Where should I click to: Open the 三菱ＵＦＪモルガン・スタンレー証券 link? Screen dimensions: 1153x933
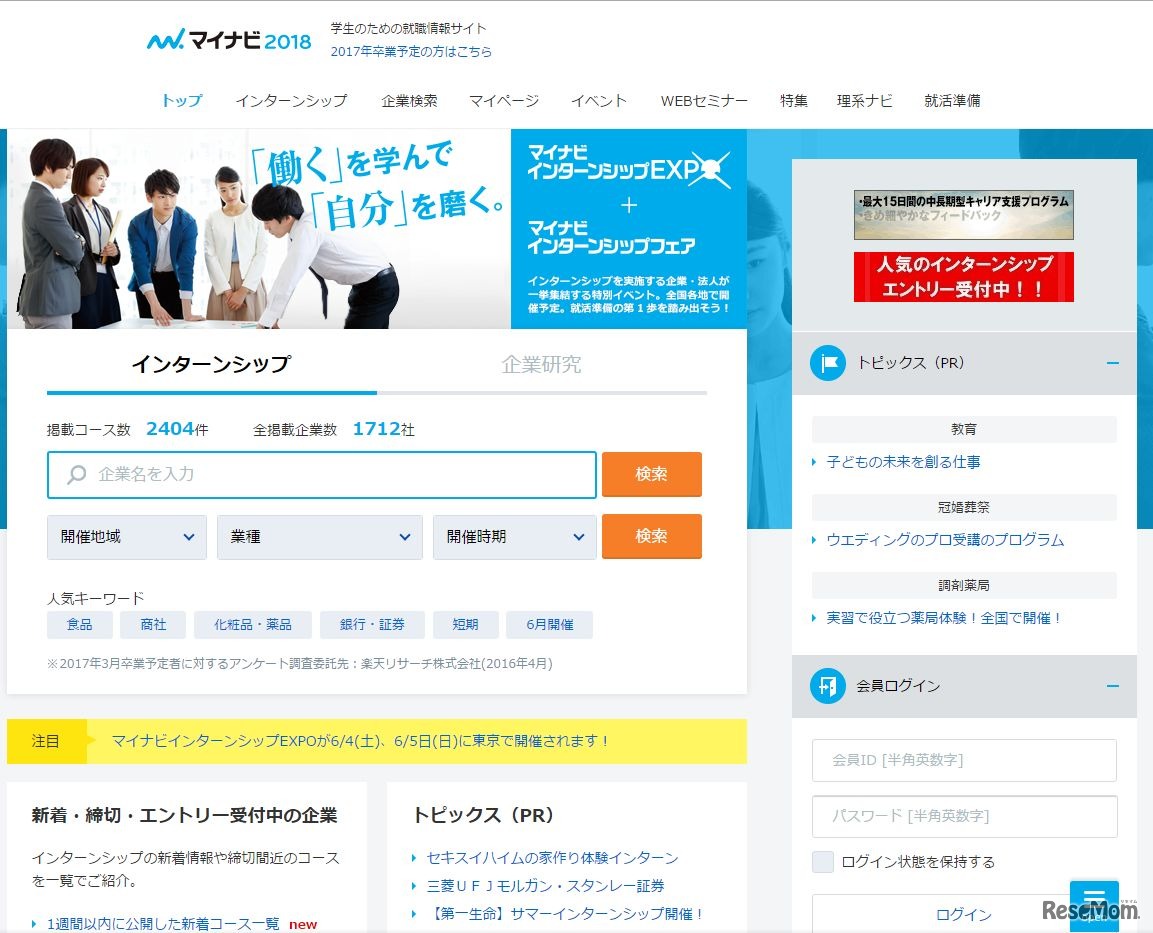[546, 886]
